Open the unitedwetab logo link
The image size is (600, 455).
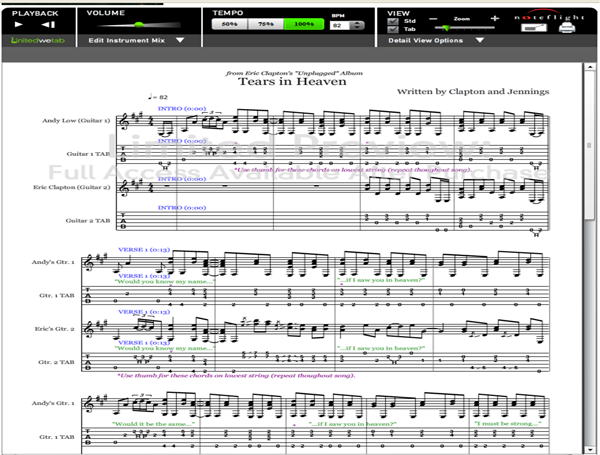coord(38,40)
